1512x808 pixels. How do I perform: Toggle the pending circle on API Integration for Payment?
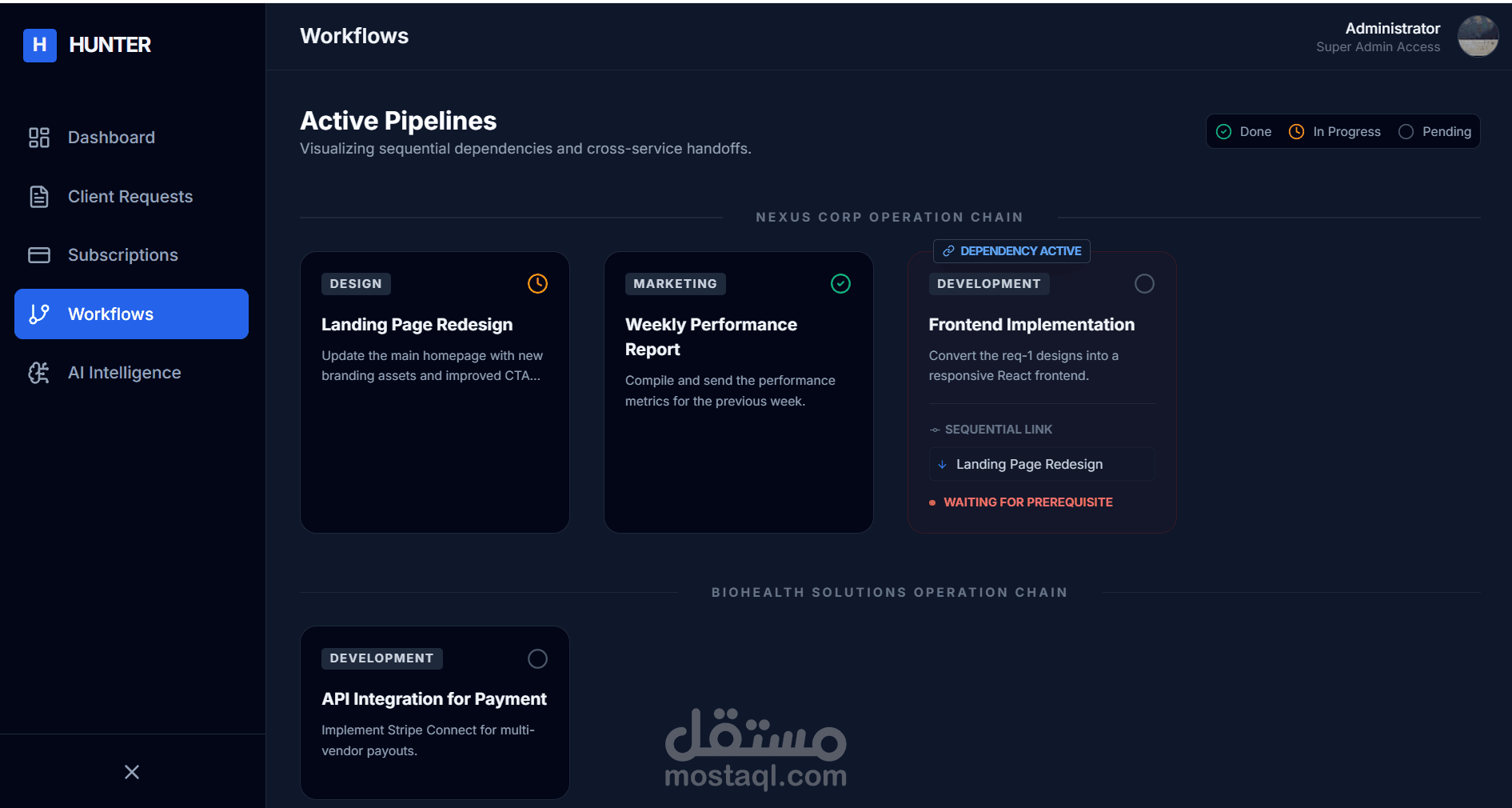click(x=537, y=658)
